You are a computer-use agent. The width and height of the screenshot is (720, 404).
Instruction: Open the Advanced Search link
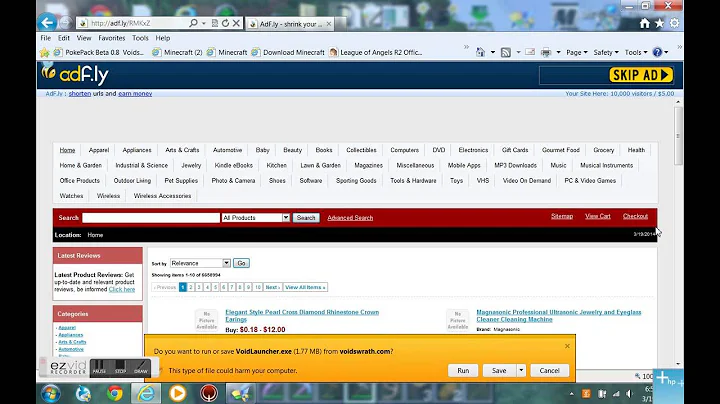click(x=350, y=218)
